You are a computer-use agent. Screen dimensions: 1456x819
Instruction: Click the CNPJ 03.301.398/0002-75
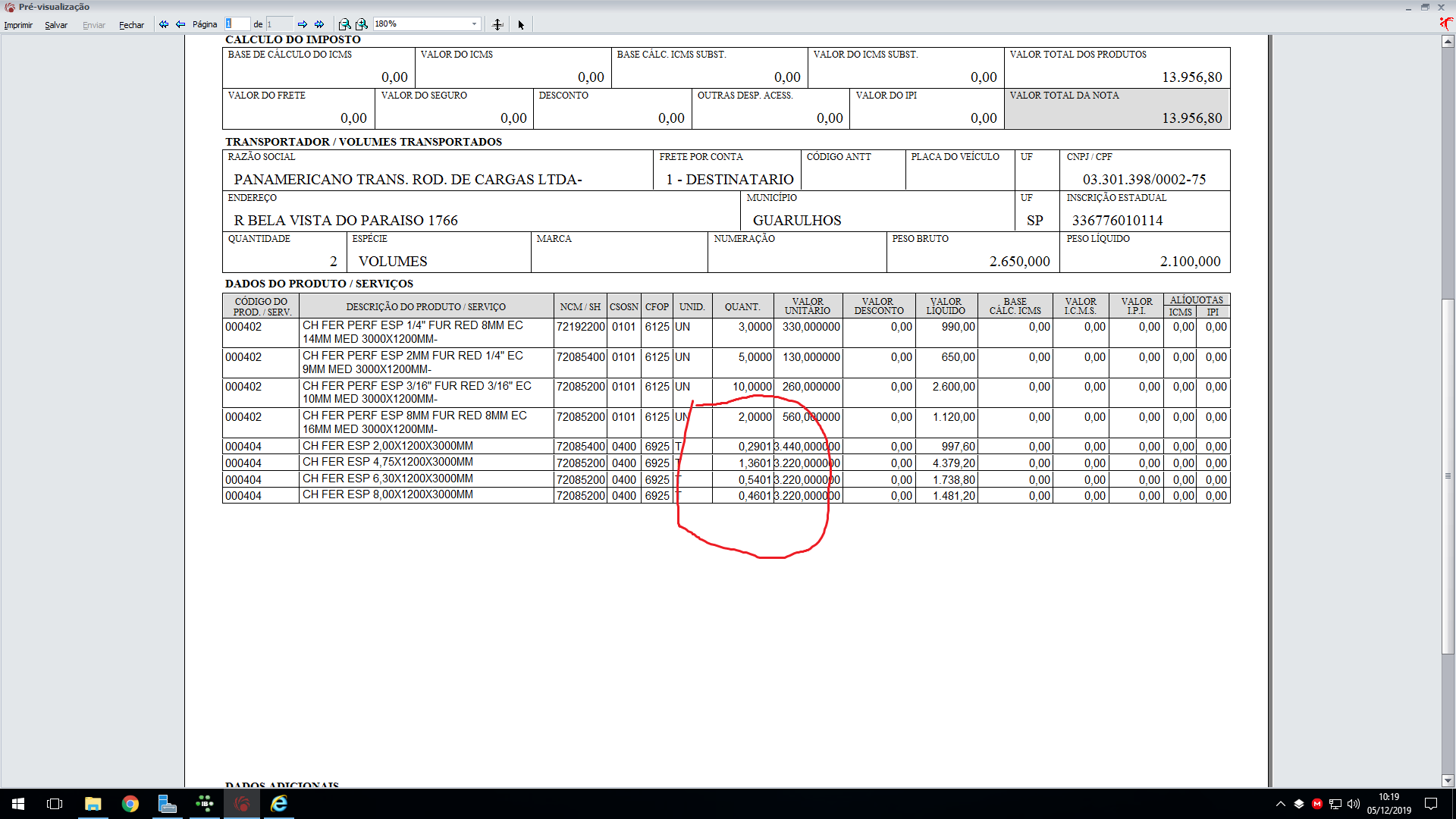1144,180
